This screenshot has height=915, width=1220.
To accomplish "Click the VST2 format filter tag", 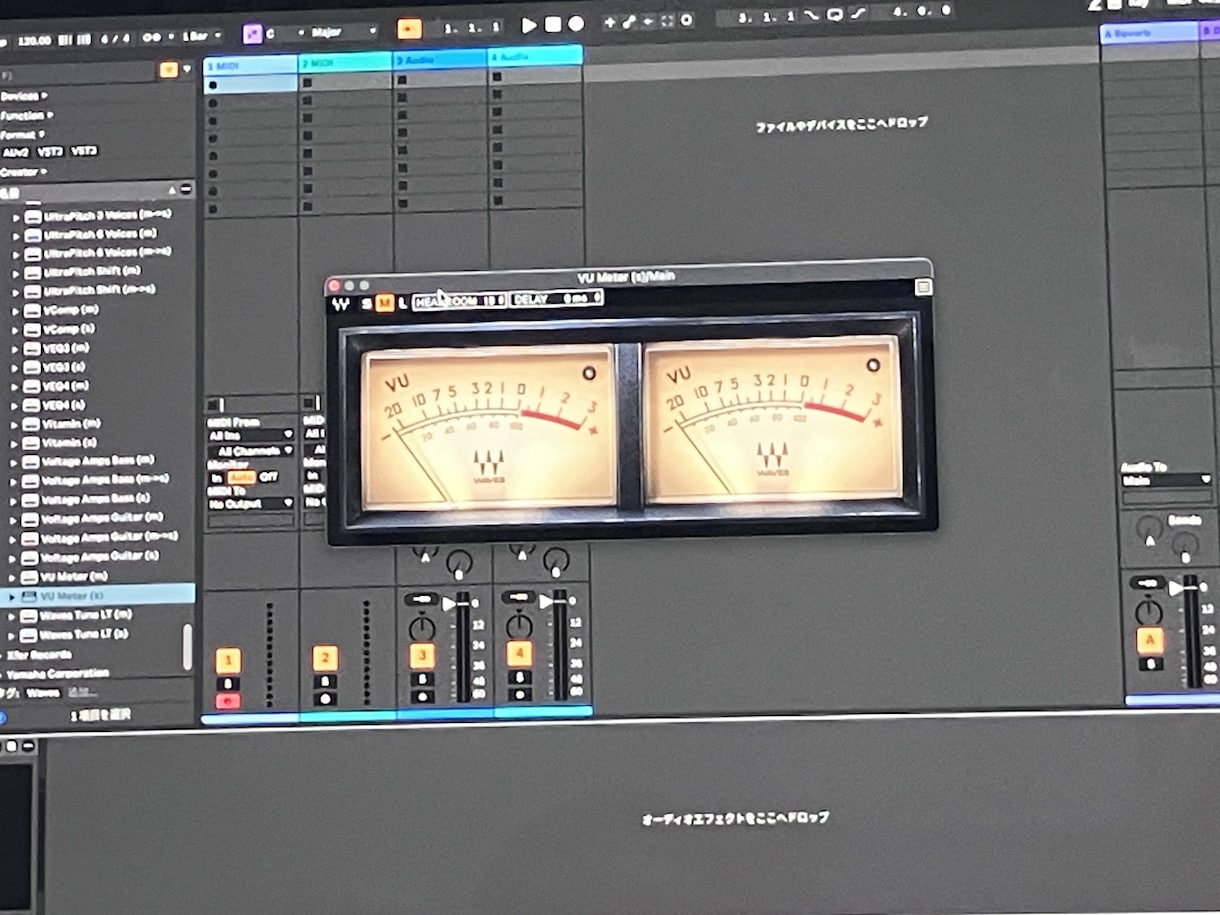I will coord(50,152).
